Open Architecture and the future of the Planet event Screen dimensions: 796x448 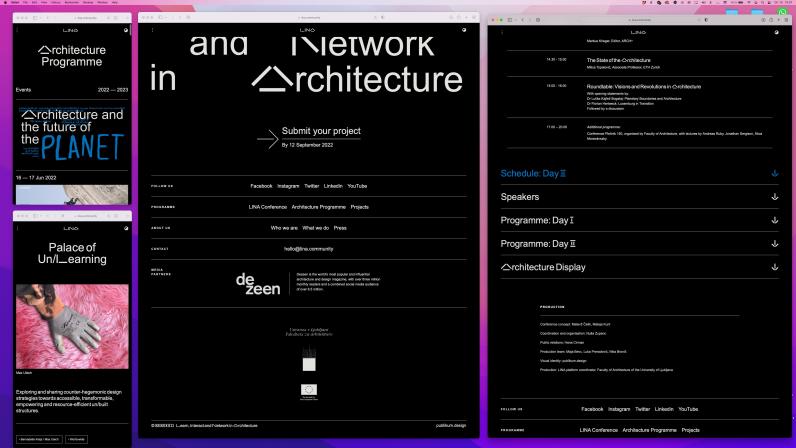[72, 134]
